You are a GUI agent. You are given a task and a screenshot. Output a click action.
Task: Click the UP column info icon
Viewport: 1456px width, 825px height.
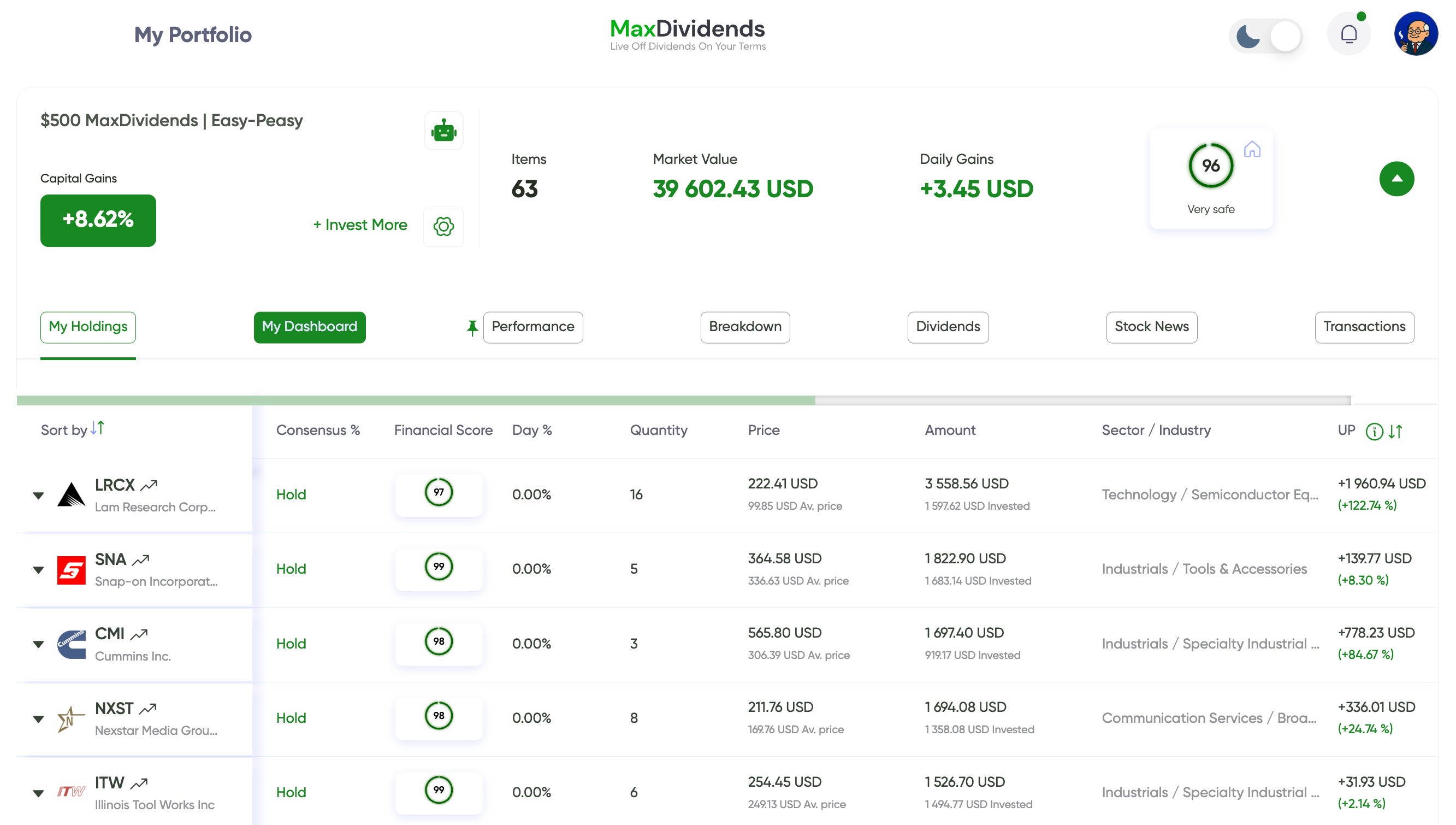(x=1374, y=432)
